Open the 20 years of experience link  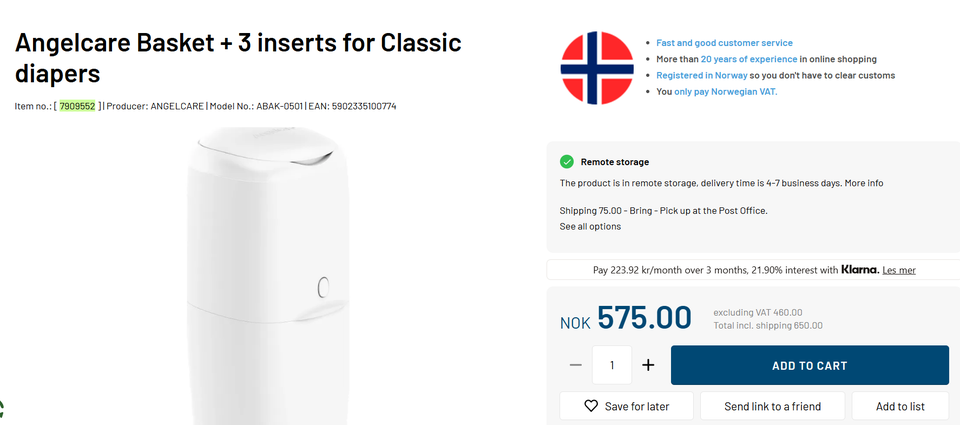[749, 59]
